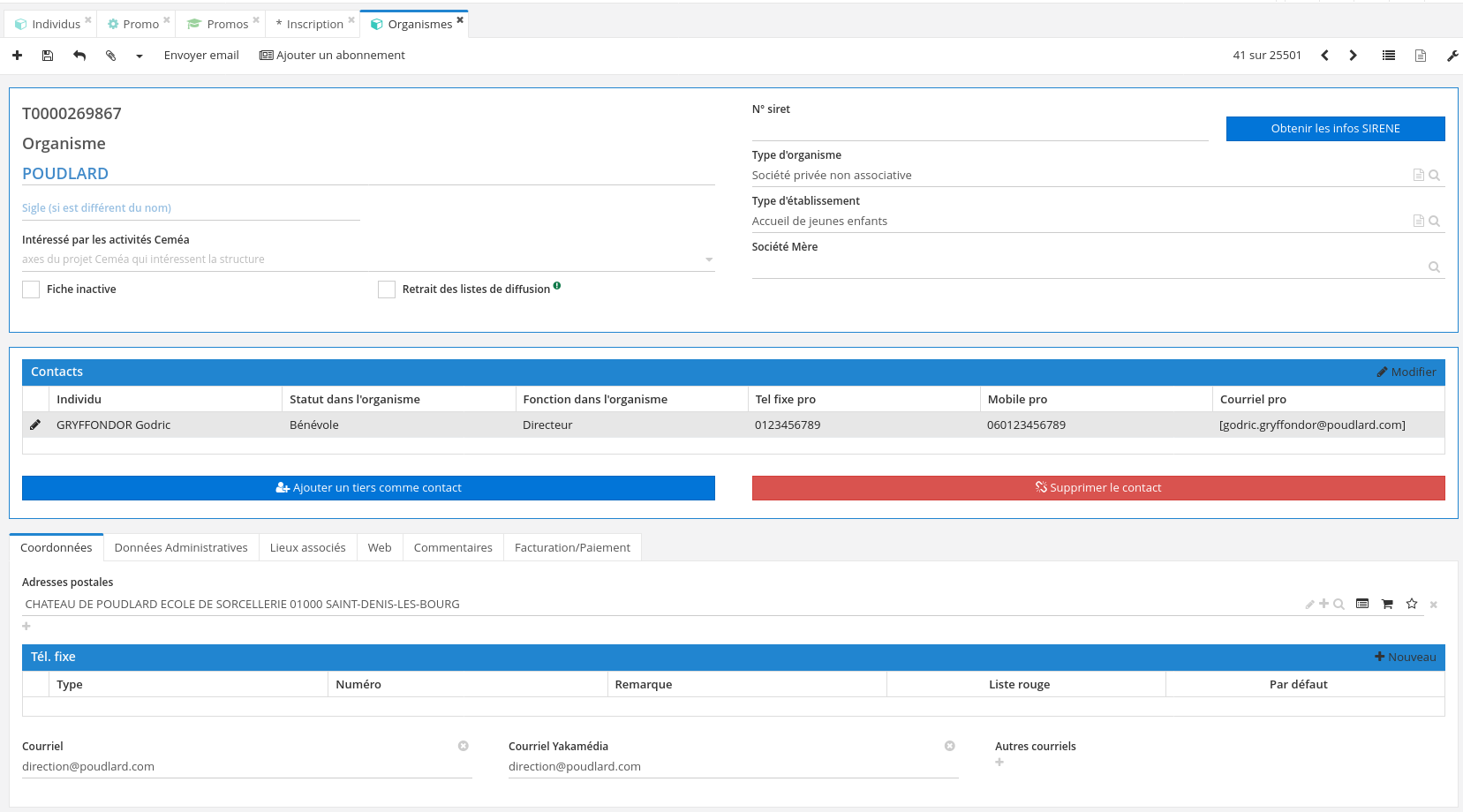Image resolution: width=1463 pixels, height=812 pixels.
Task: Close the Organismes tab
Action: 460,19
